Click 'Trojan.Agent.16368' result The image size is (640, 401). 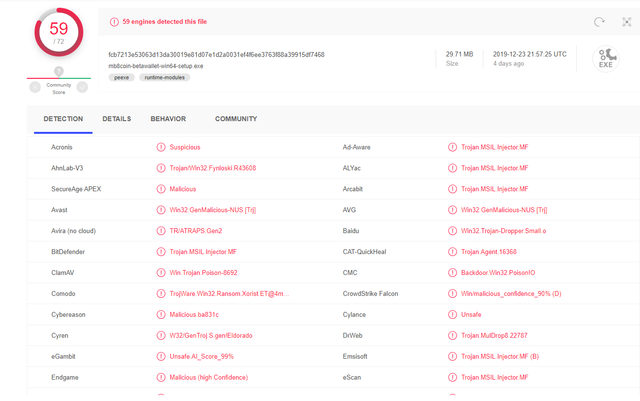tap(489, 252)
